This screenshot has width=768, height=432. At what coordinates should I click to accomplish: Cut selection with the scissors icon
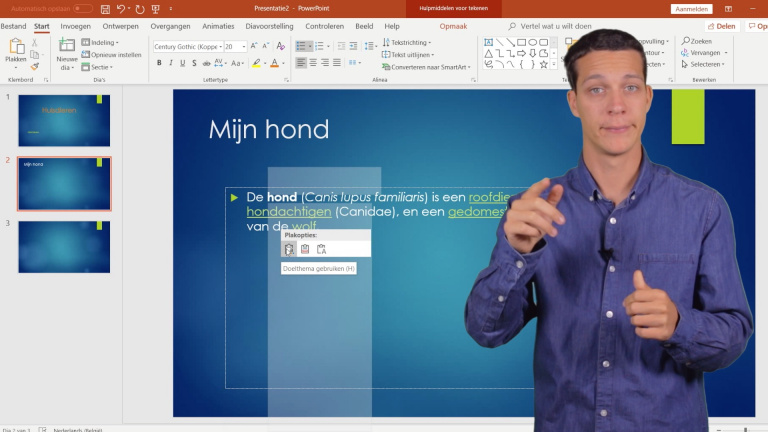[34, 43]
